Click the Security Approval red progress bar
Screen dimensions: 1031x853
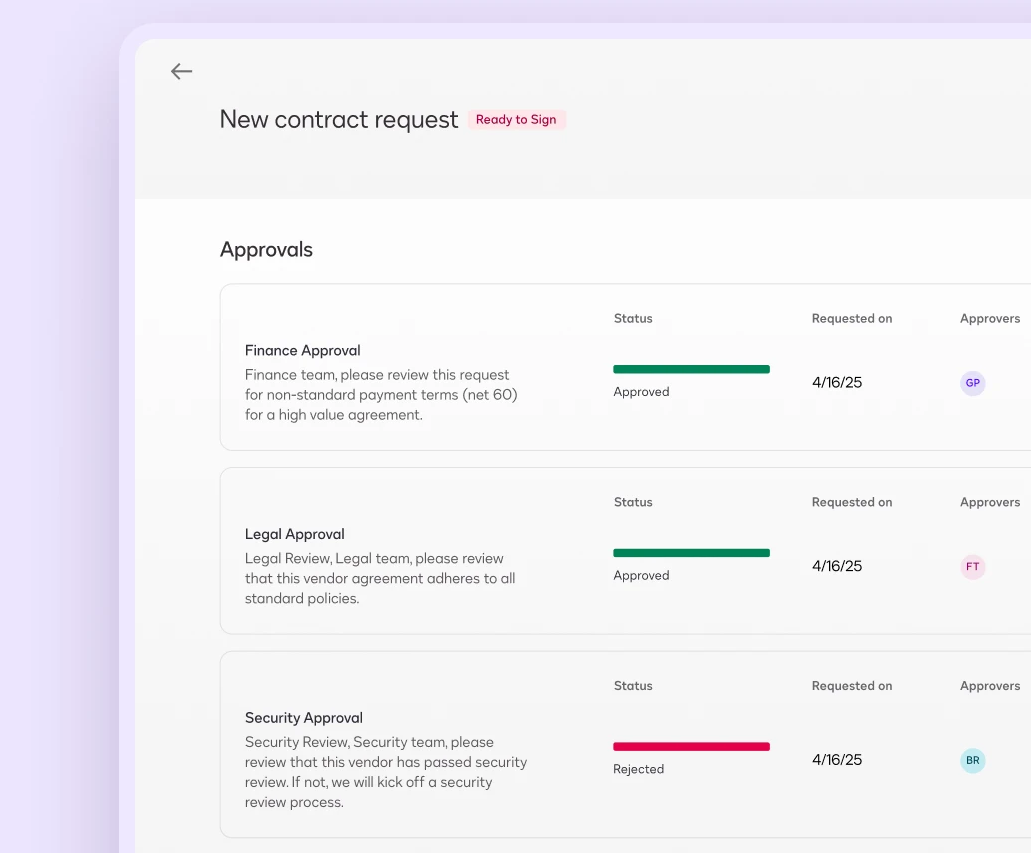click(x=691, y=746)
